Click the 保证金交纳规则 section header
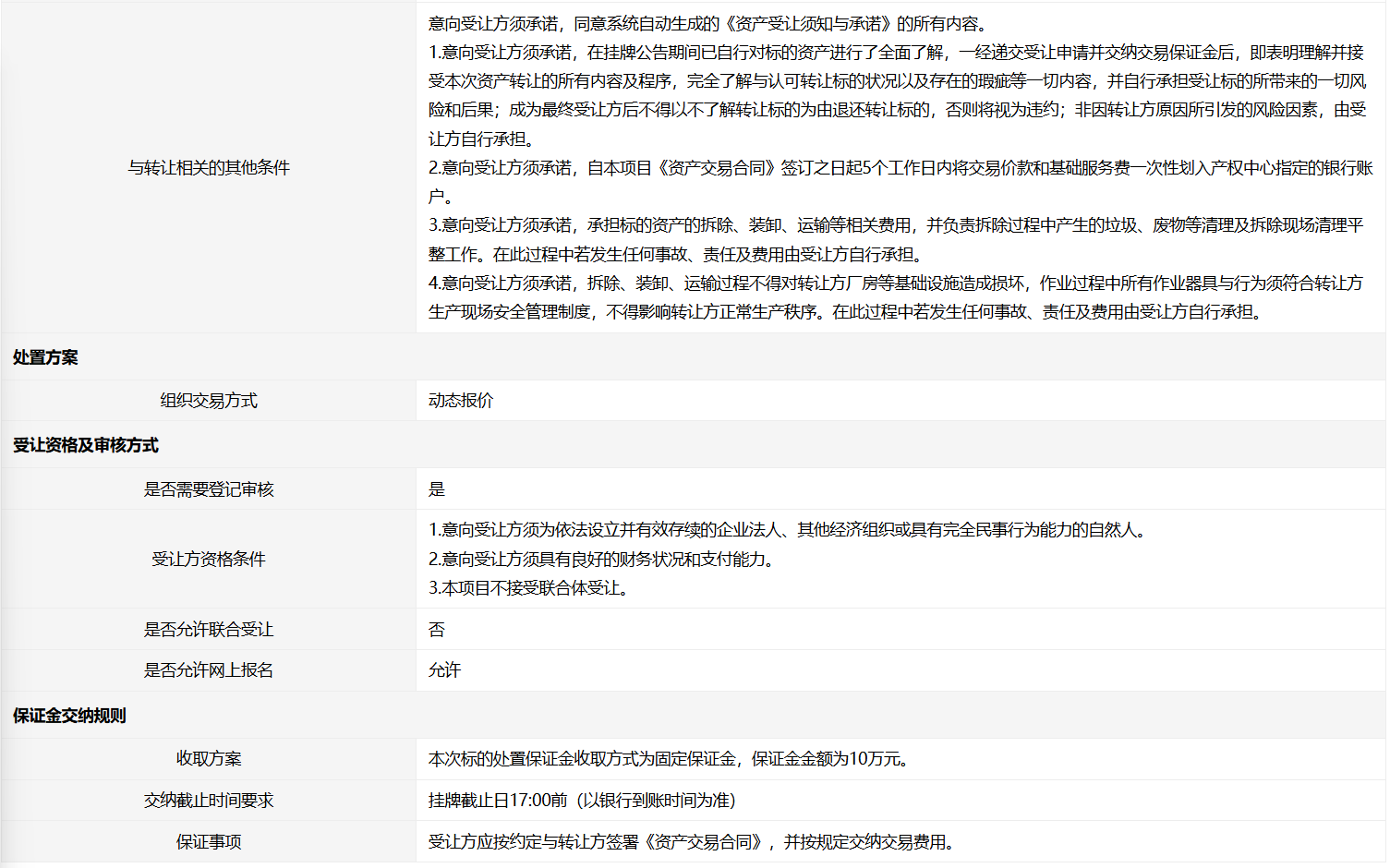The width and height of the screenshot is (1390, 868). (69, 716)
